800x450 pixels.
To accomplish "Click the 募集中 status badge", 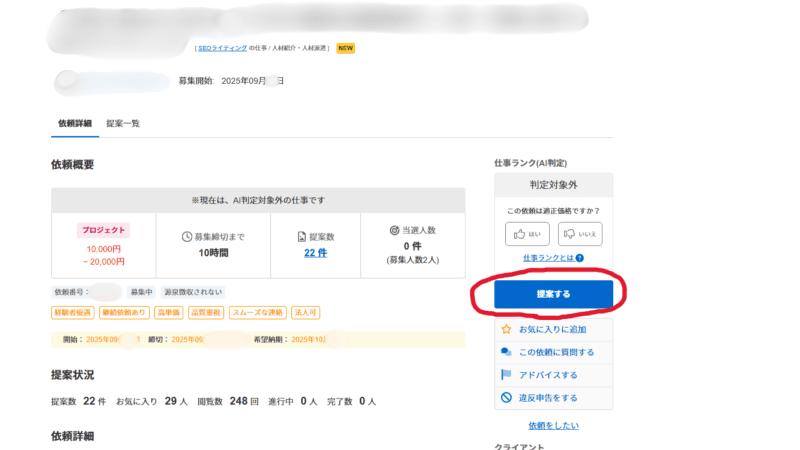I will pyautogui.click(x=141, y=292).
